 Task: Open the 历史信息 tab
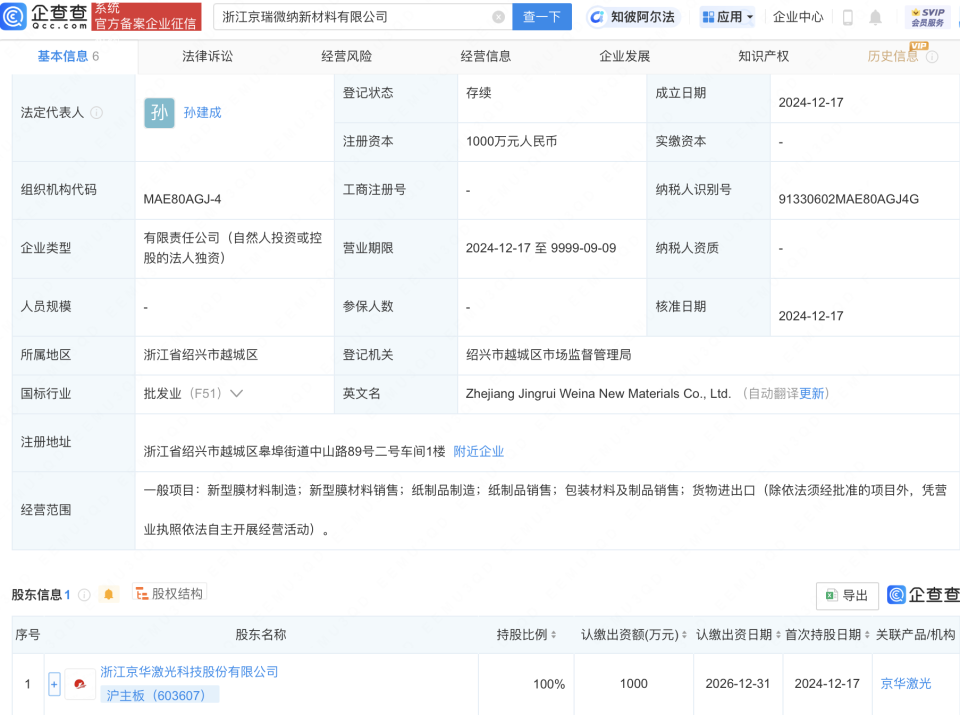coord(892,57)
